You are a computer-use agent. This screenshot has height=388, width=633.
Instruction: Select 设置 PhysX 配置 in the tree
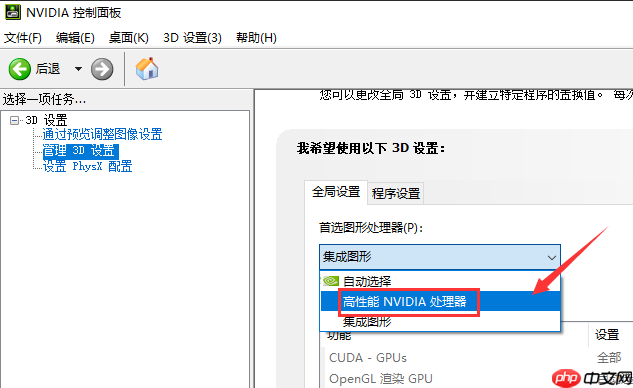coord(88,166)
